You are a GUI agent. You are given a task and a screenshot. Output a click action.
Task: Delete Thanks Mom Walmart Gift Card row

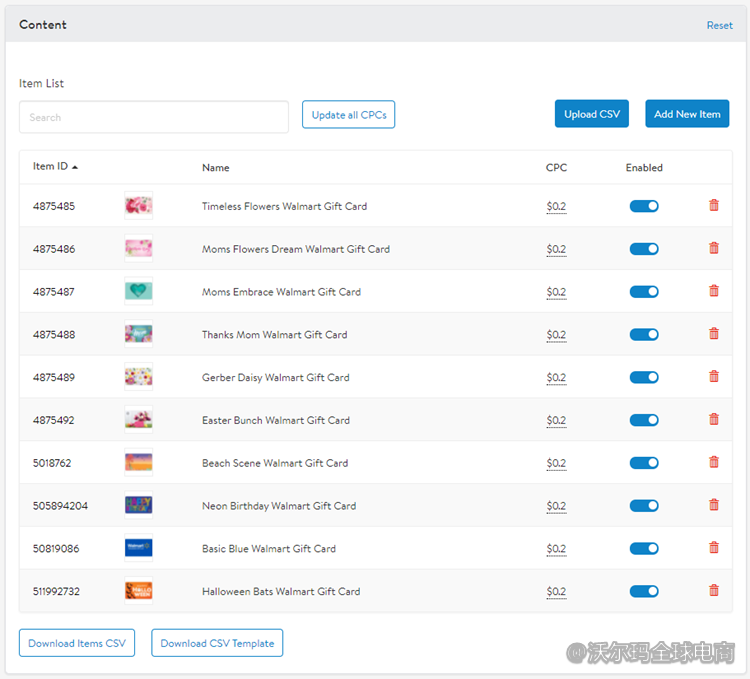[713, 334]
